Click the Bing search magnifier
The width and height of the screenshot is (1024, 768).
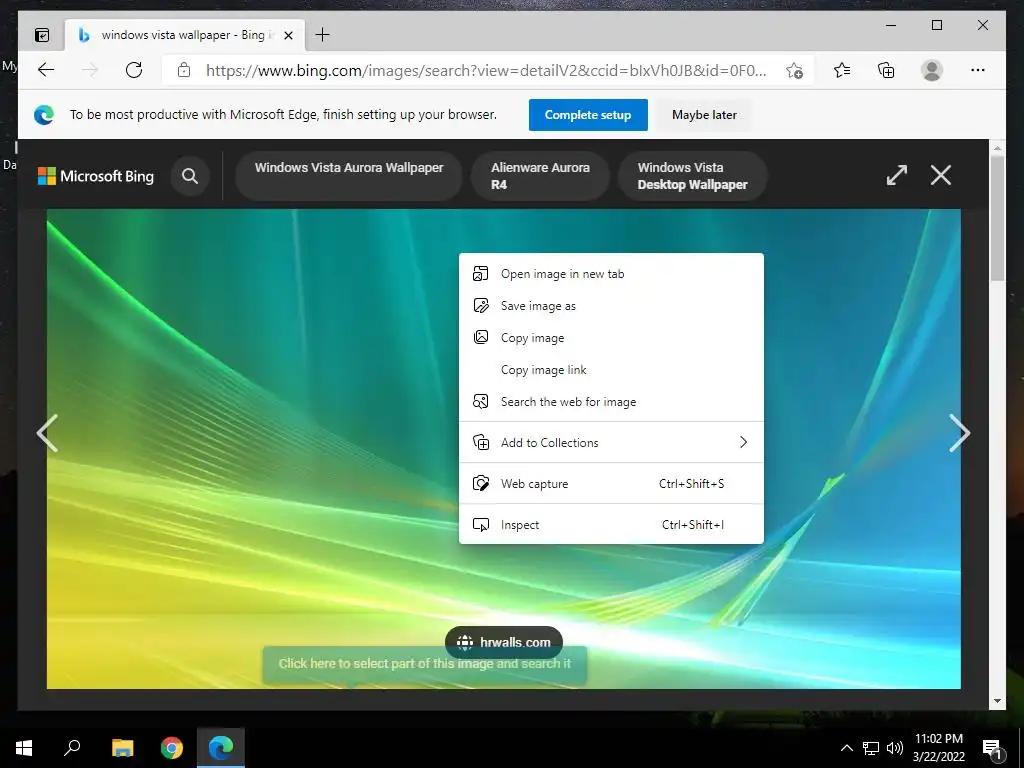point(190,176)
